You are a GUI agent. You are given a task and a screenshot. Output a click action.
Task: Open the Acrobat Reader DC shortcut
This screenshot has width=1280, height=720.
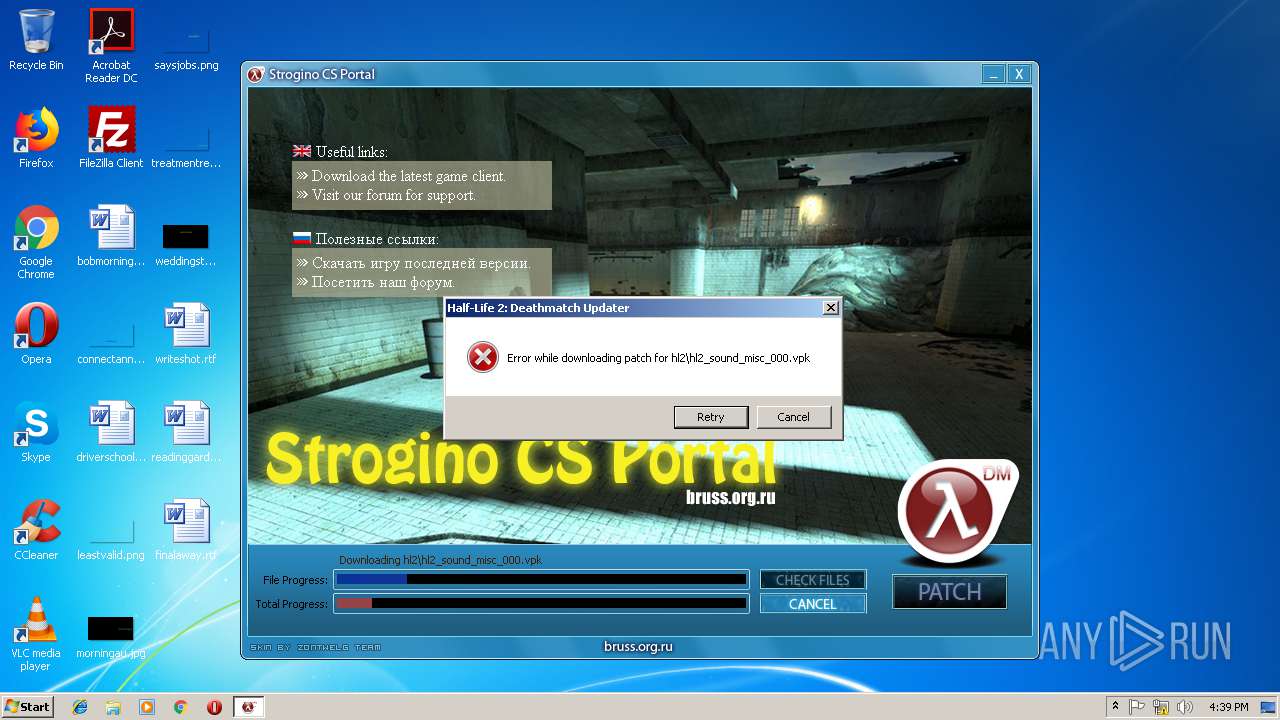coord(111,46)
